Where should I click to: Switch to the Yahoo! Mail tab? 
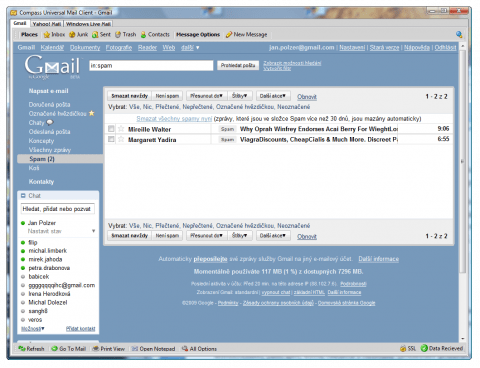(47, 24)
